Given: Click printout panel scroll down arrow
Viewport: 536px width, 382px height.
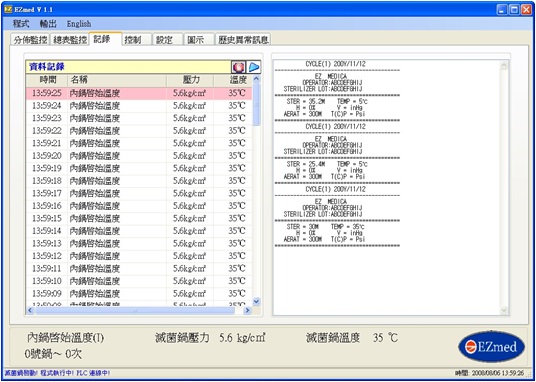Looking at the screenshot, I should click(x=504, y=310).
